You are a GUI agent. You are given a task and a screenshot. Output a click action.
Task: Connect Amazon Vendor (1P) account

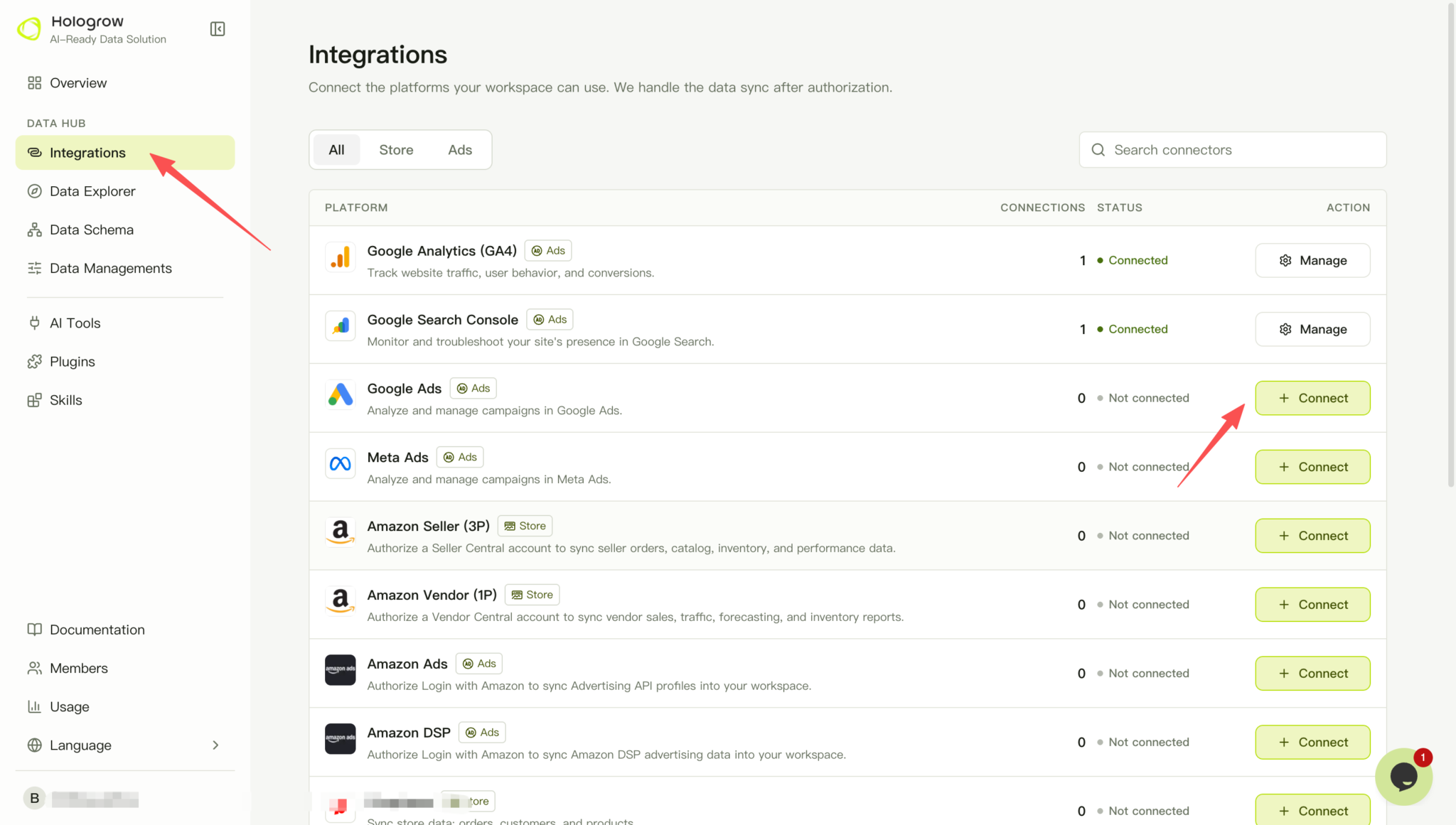pos(1312,605)
